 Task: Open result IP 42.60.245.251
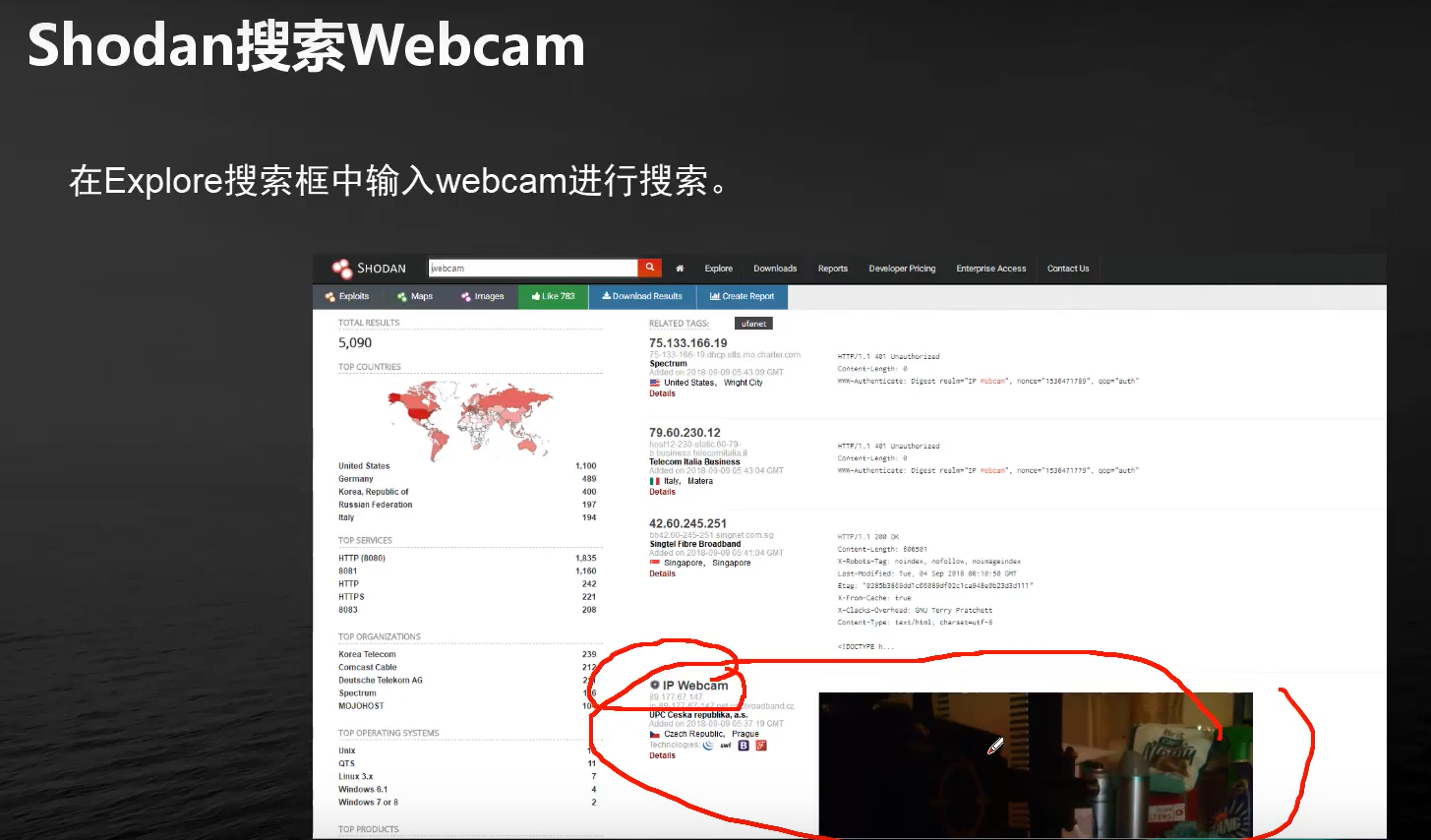coord(688,524)
